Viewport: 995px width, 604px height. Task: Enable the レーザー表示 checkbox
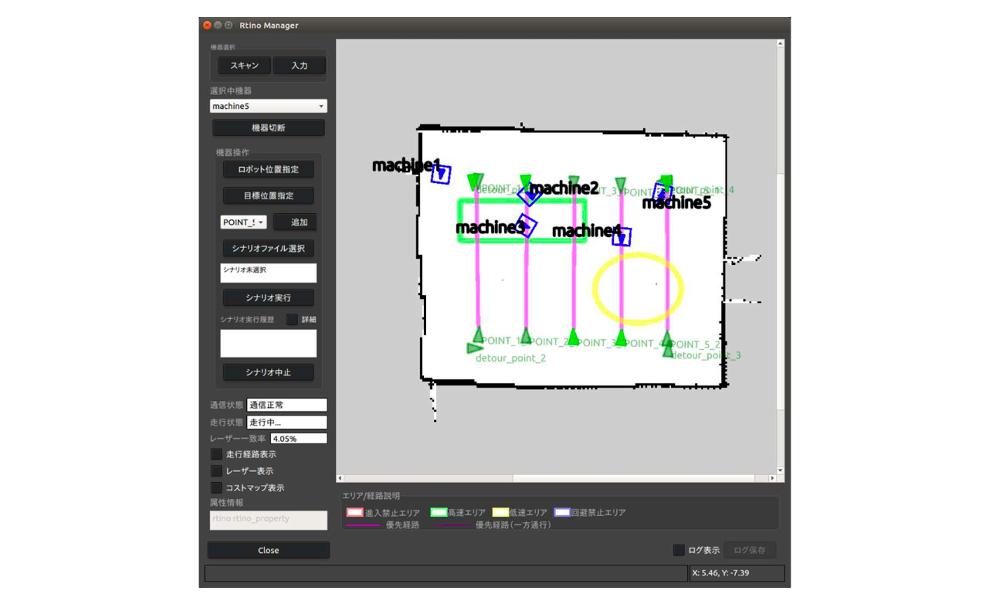216,471
